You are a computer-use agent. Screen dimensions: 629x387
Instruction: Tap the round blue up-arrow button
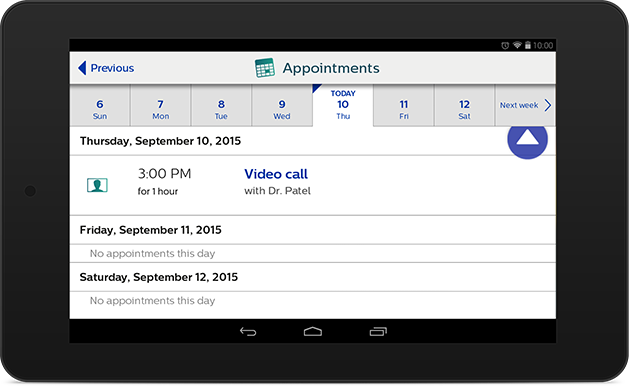(x=527, y=138)
